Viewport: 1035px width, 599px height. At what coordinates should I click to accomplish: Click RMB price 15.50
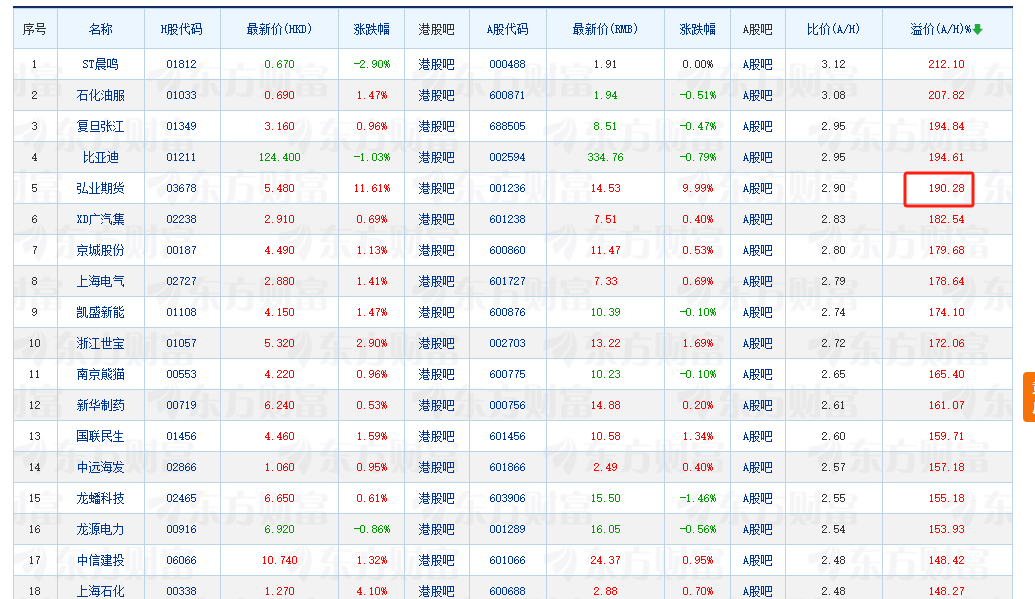tap(605, 499)
